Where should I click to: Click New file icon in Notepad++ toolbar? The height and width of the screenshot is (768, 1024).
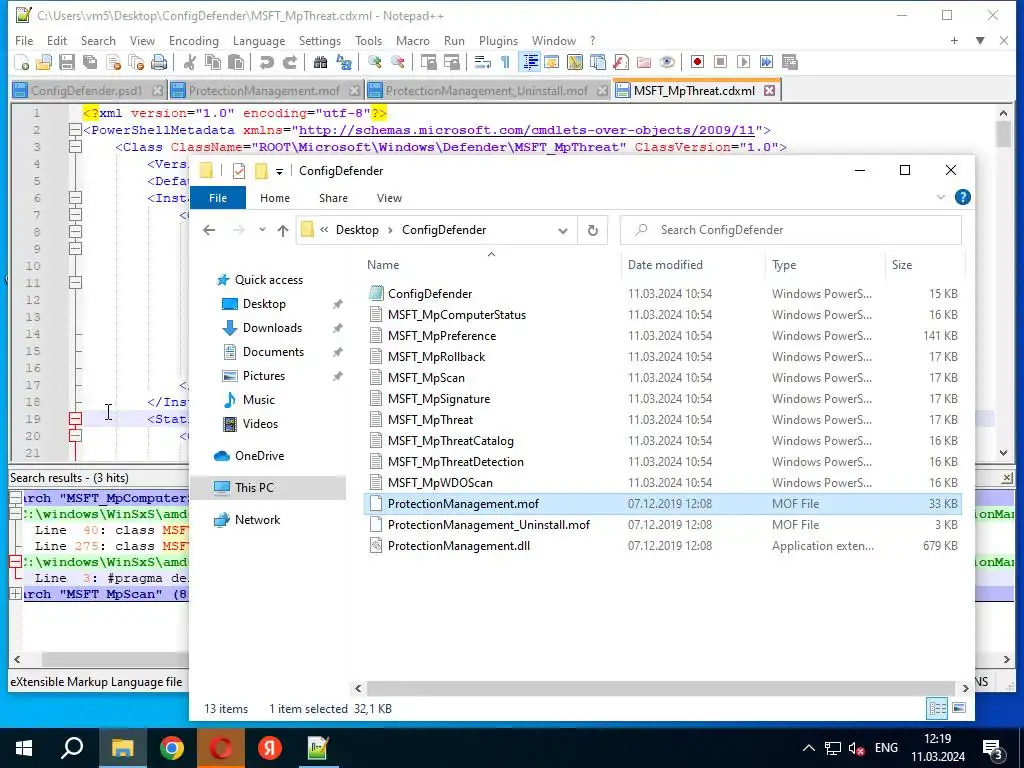22,62
